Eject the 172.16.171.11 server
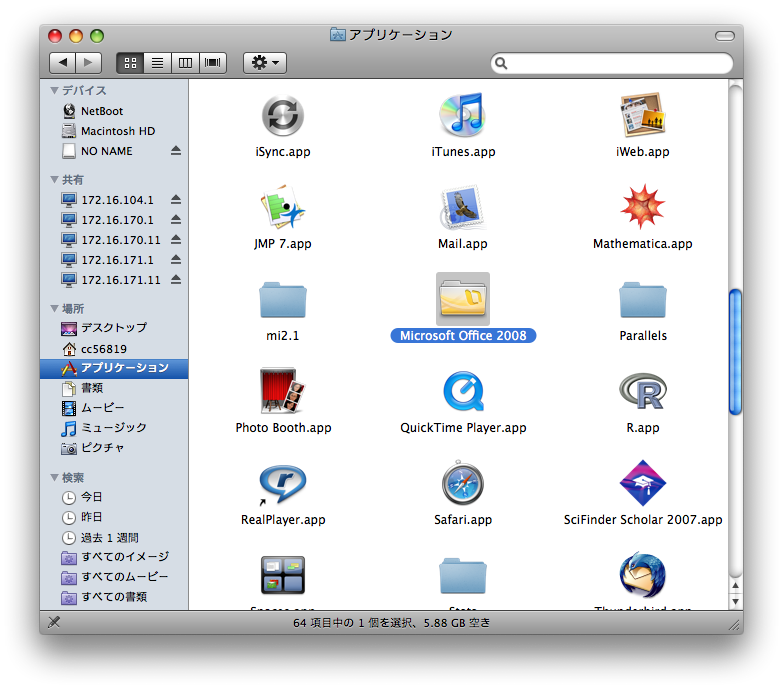Screen dimensions: 783x689 [176, 279]
